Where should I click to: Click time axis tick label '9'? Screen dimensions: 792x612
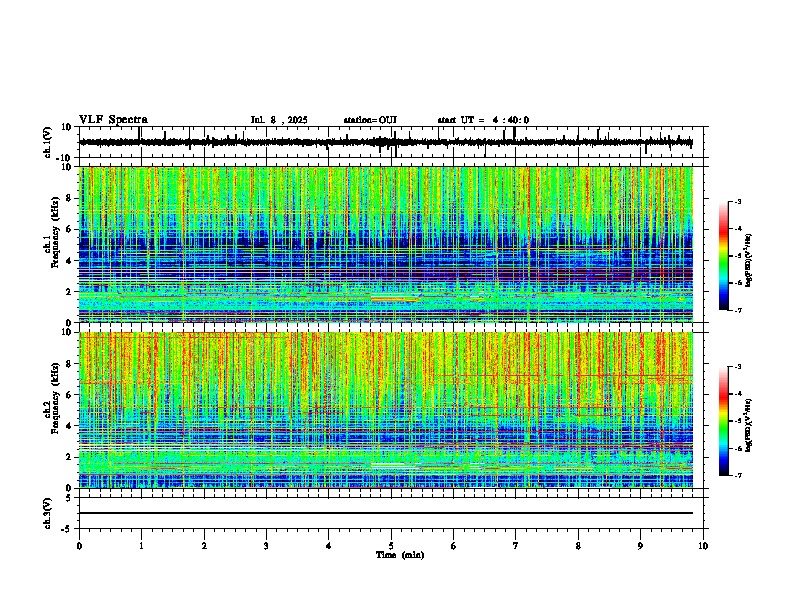click(640, 546)
